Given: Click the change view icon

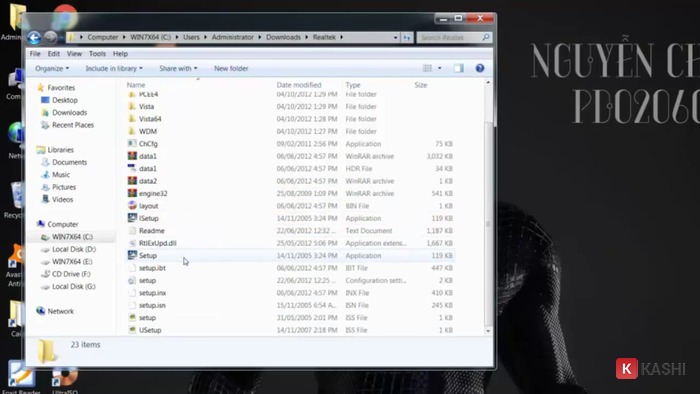Looking at the screenshot, I should tap(427, 68).
